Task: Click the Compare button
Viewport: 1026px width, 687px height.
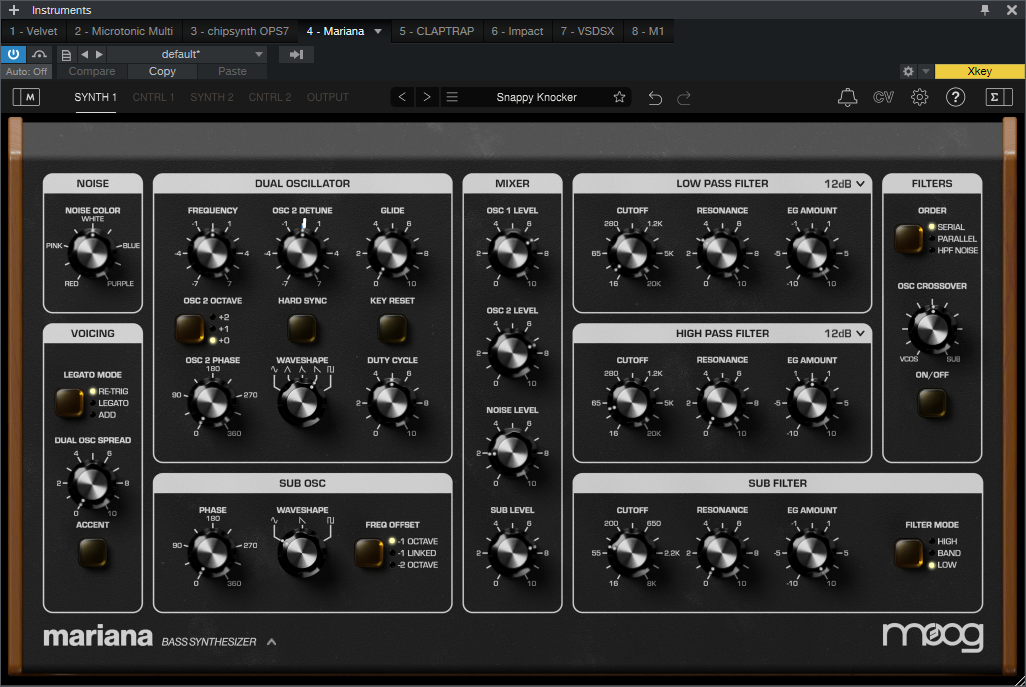Action: click(x=91, y=71)
